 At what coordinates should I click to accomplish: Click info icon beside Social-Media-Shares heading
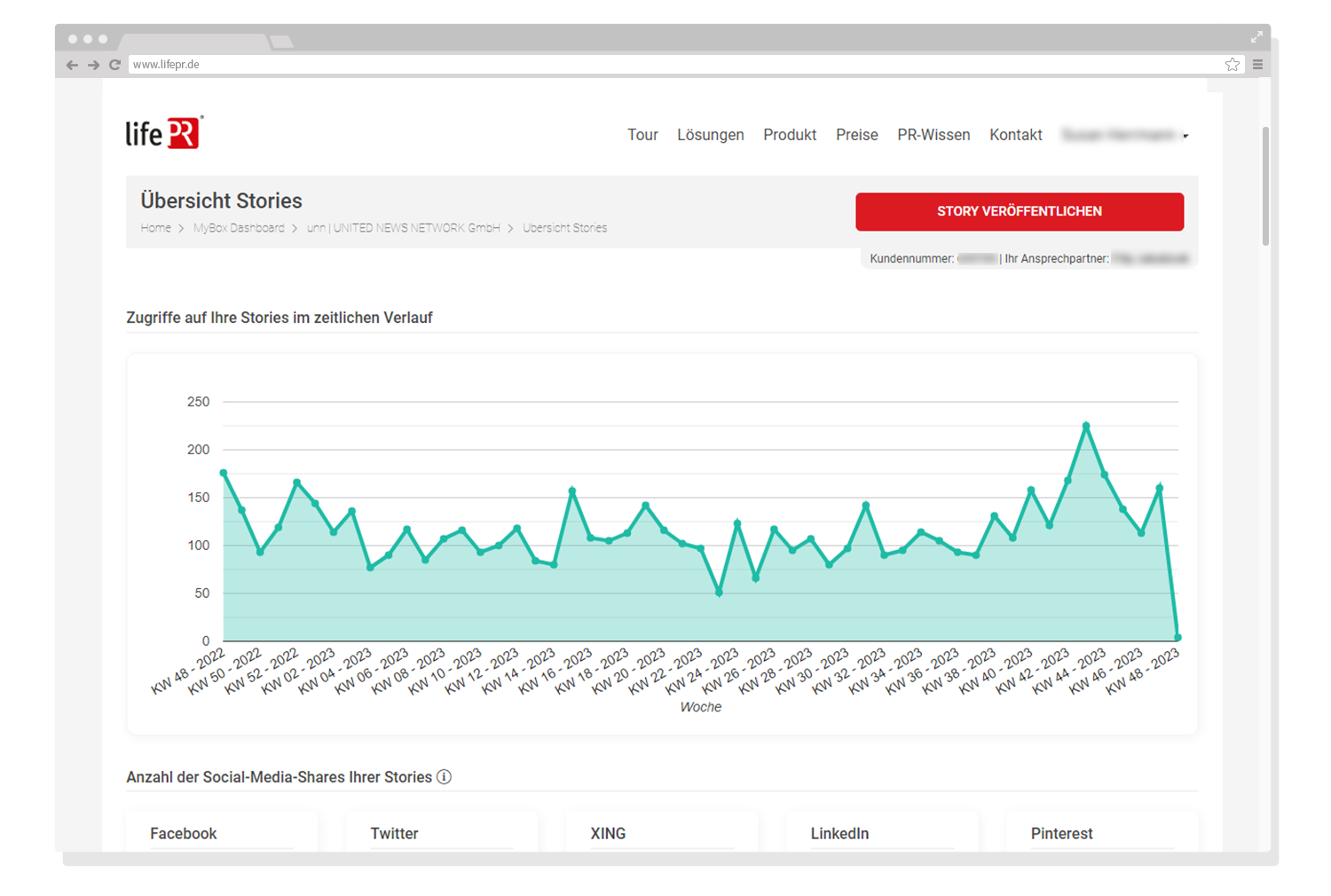445,777
